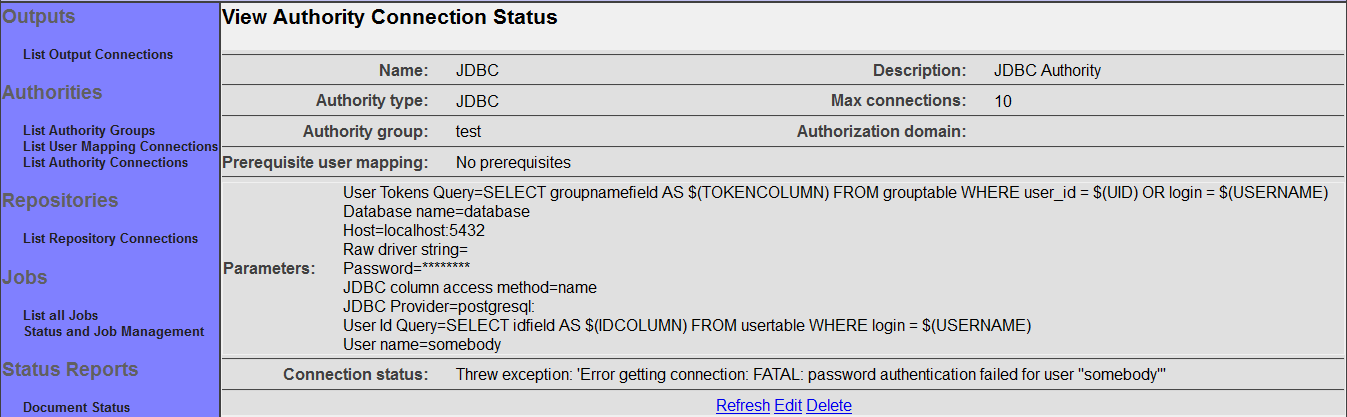Select List Authority Connections link
This screenshot has width=1347, height=417.
pos(105,162)
